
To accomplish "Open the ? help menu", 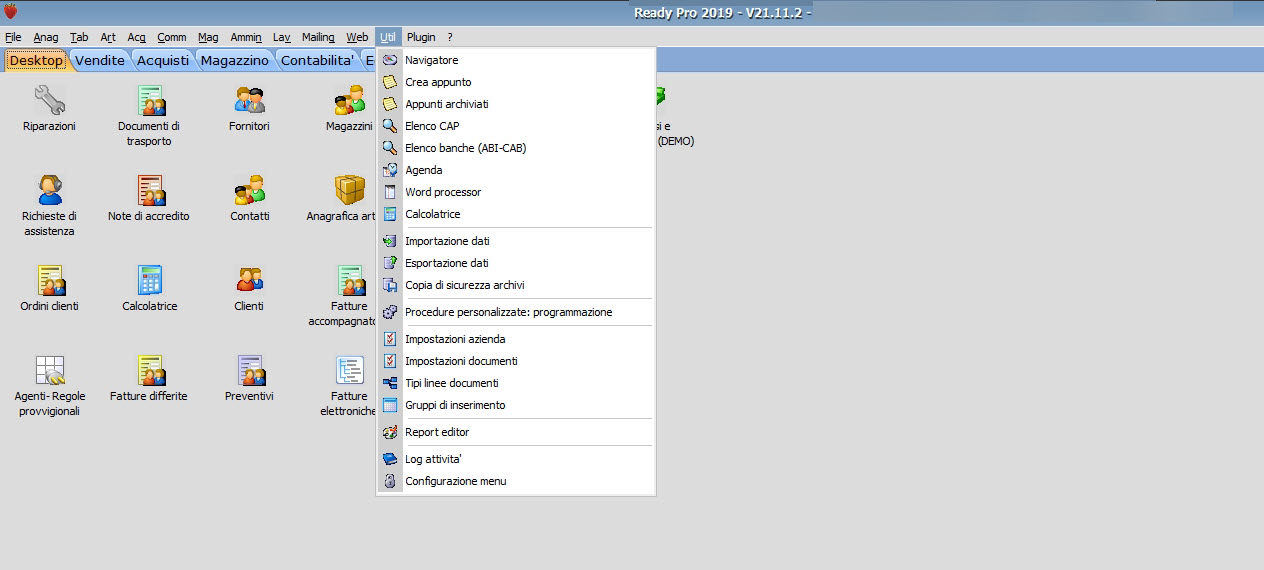I will [450, 37].
